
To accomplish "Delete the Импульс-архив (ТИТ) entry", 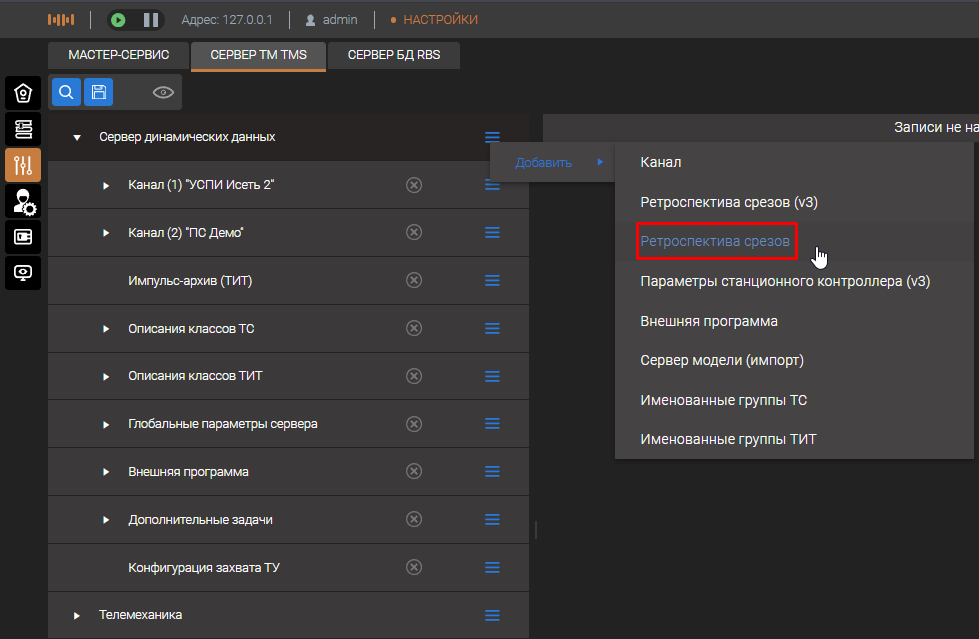I will pyautogui.click(x=414, y=280).
